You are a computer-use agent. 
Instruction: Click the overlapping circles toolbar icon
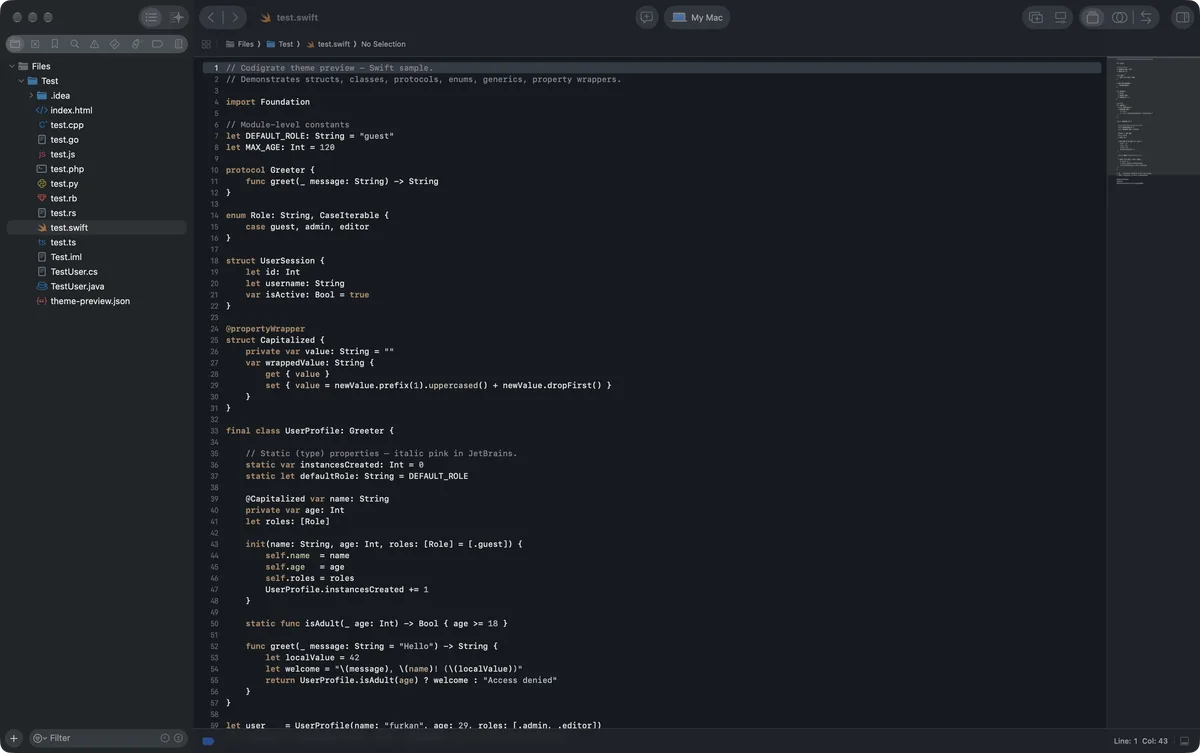tap(1120, 18)
